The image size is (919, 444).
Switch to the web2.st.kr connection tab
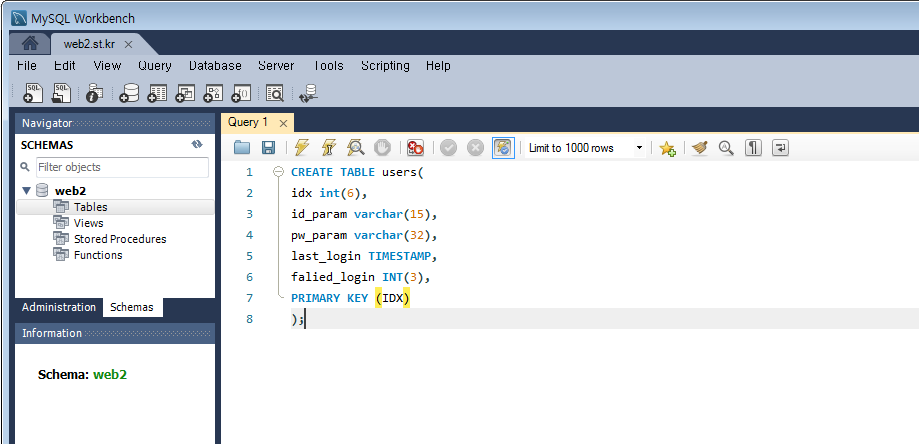(89, 45)
